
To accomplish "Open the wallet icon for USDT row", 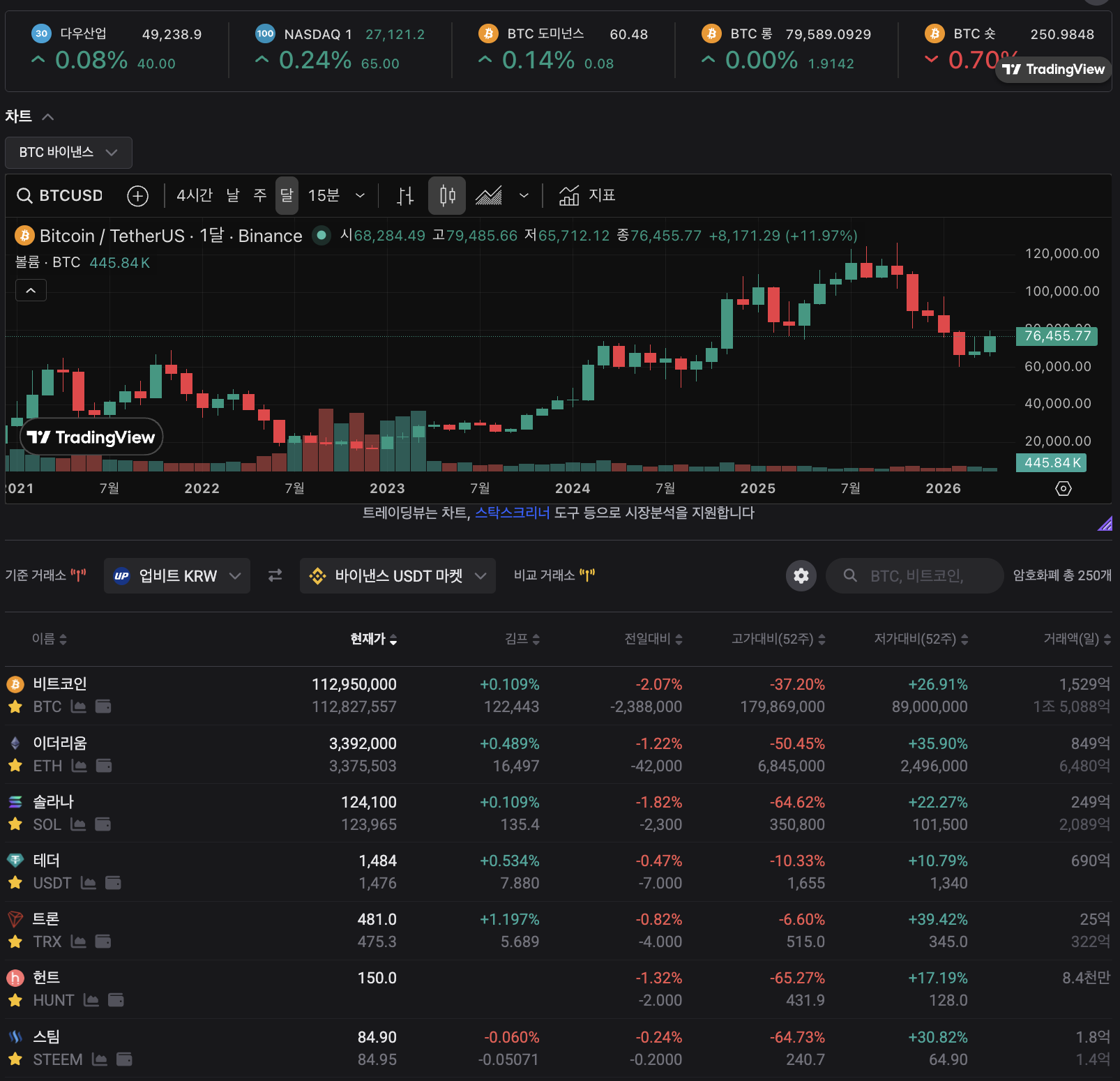I will pos(113,883).
